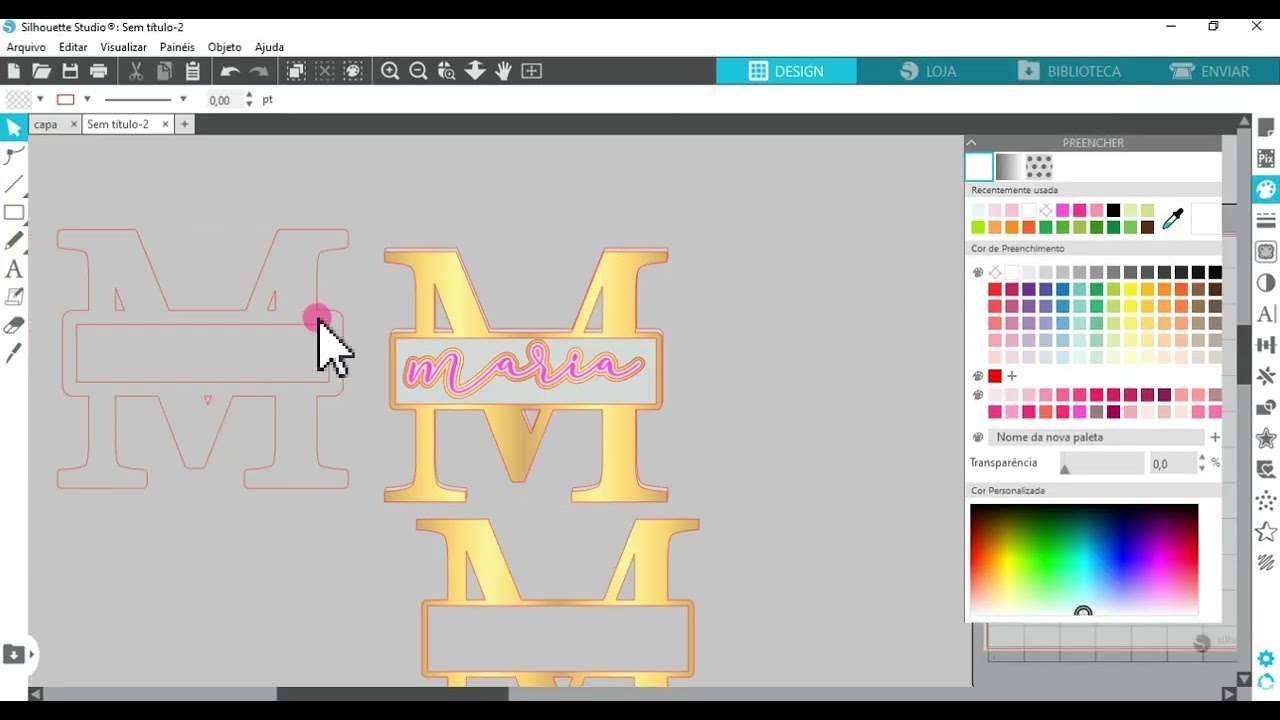Redo the last undone action
The image size is (1280, 720).
coord(259,71)
